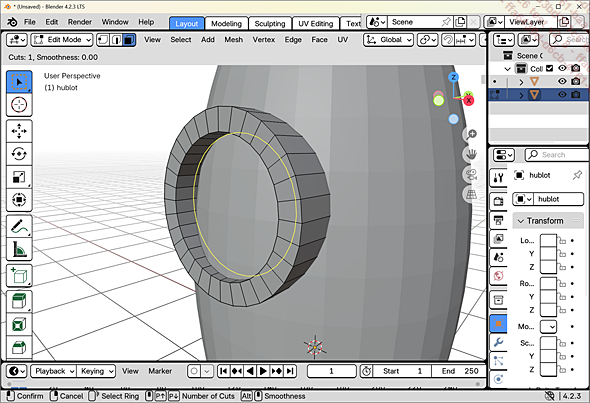This screenshot has width=590, height=403.
Task: Jump to the first frame
Action: click(x=224, y=371)
